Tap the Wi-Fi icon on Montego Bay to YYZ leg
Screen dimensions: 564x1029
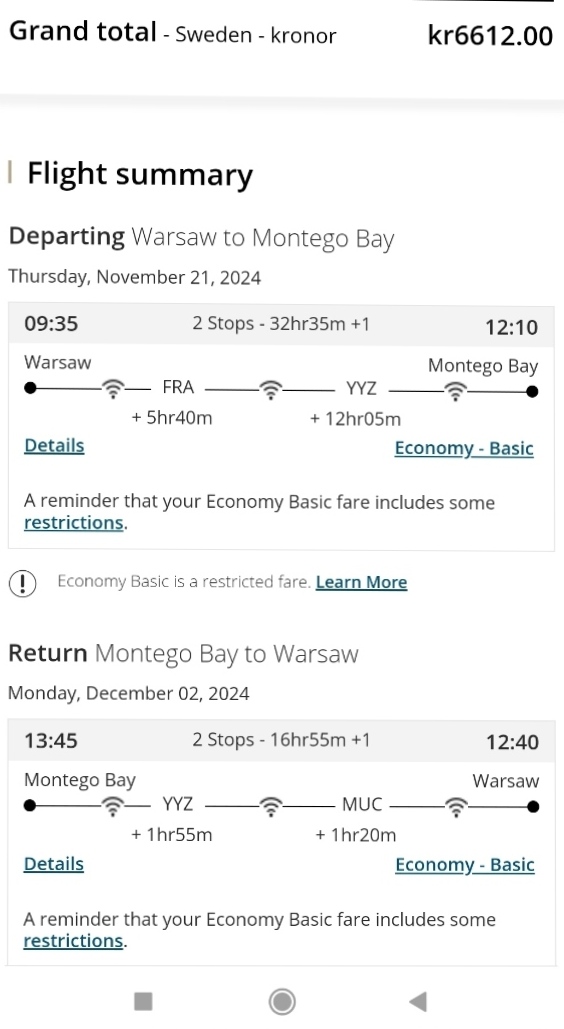pos(113,806)
